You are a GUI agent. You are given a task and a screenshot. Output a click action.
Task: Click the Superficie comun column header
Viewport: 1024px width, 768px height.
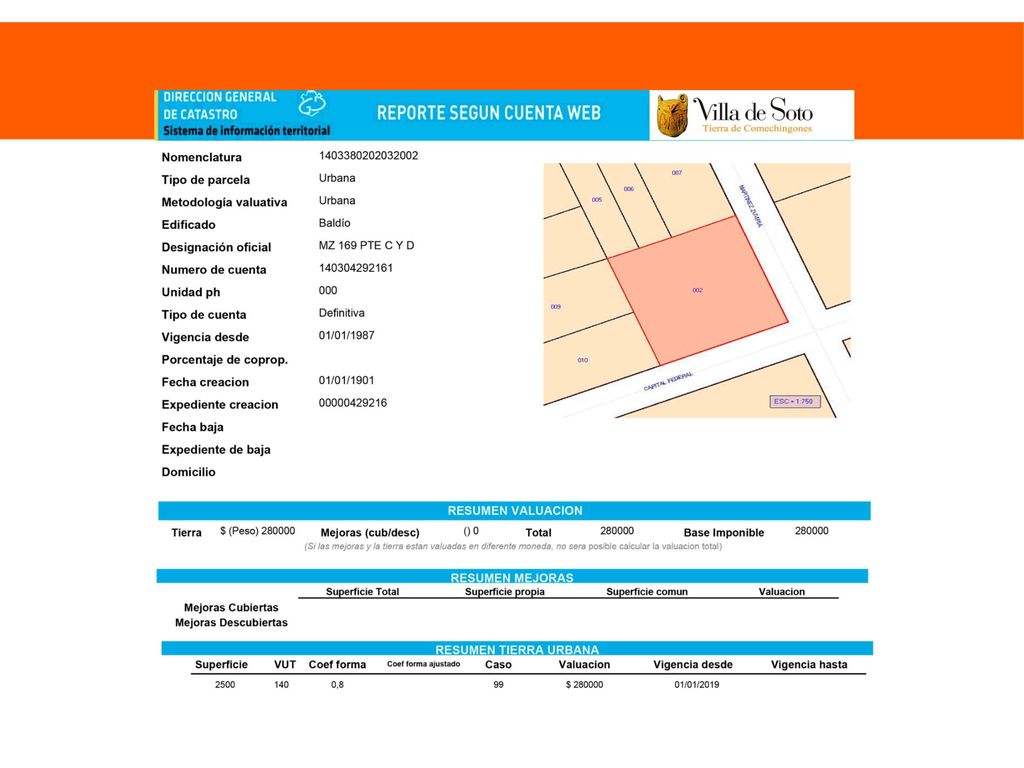click(647, 592)
